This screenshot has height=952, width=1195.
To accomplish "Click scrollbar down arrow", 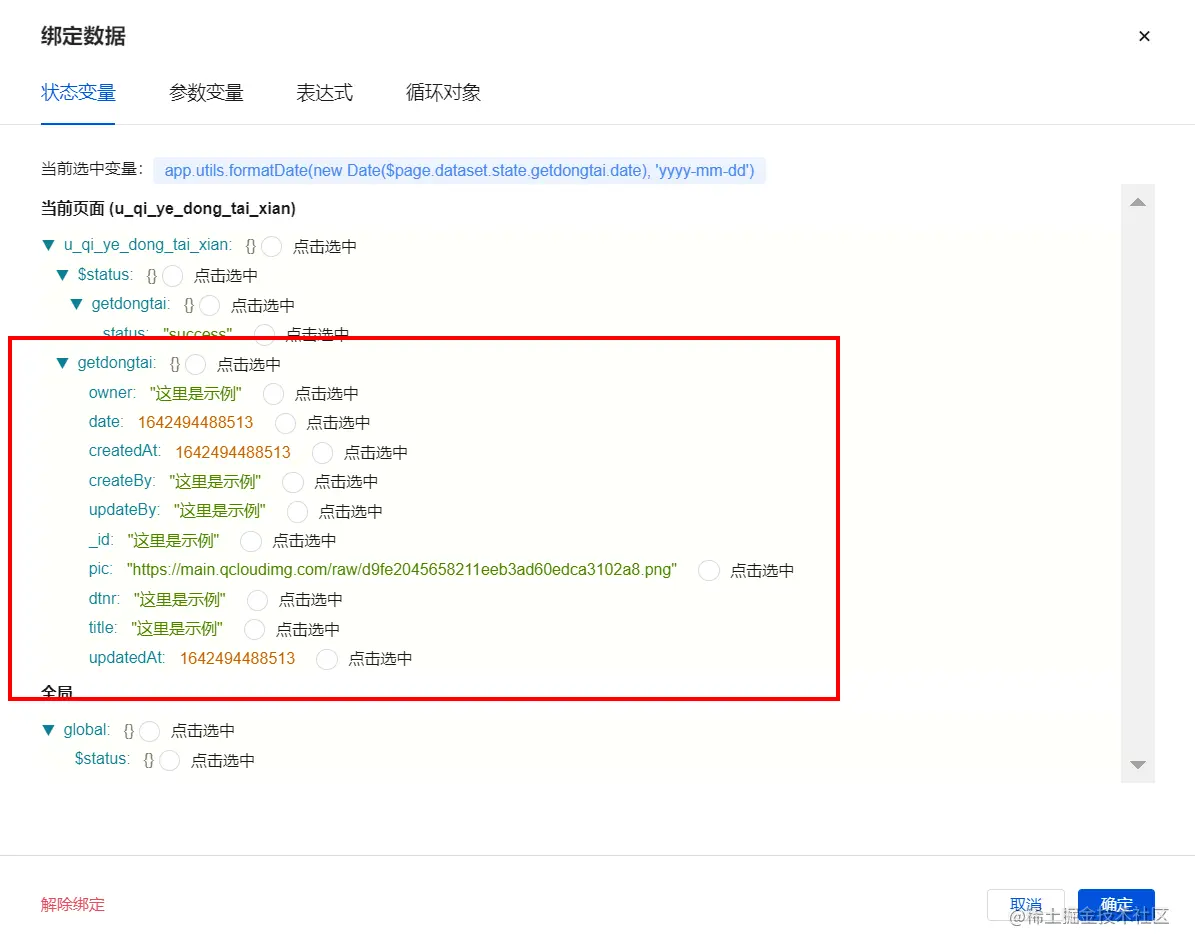I will (x=1138, y=764).
